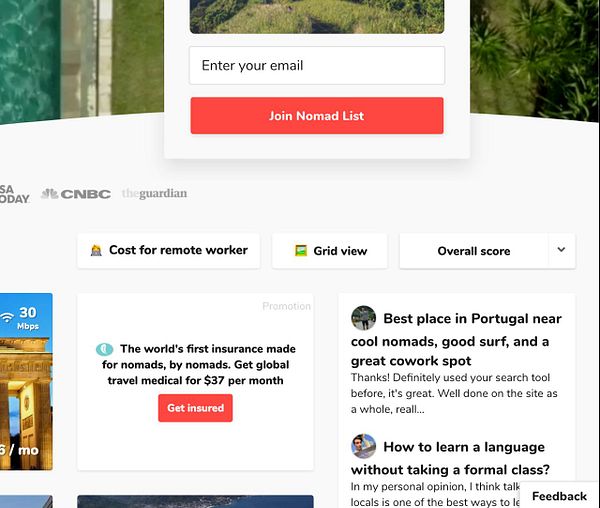Click the avatar beside How to learn a language
The width and height of the screenshot is (600, 508).
[x=363, y=446]
